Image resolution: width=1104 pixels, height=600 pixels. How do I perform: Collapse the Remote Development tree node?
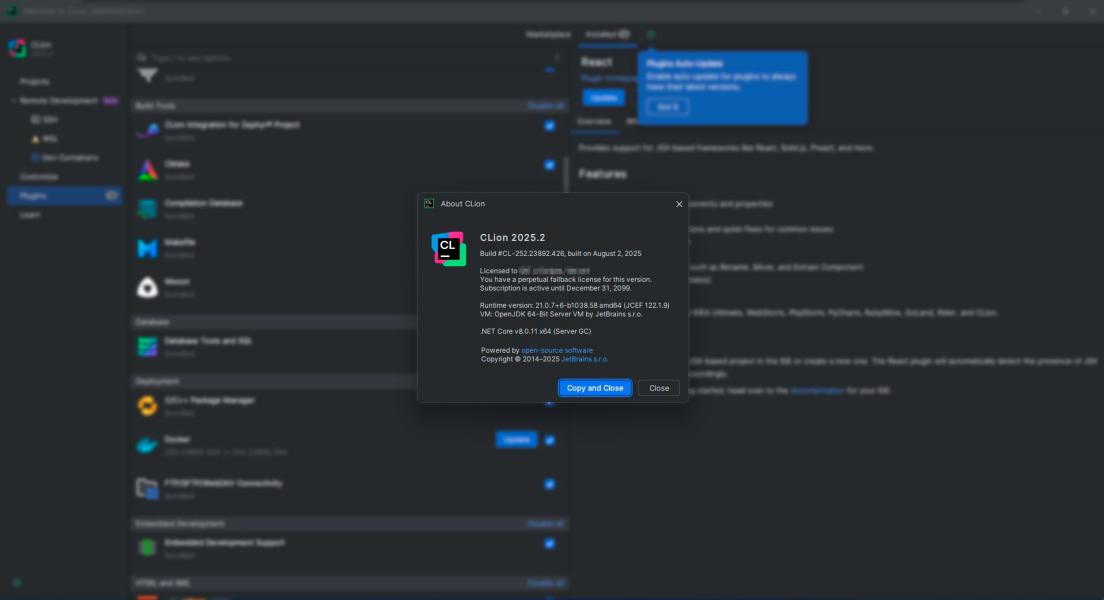(14, 101)
